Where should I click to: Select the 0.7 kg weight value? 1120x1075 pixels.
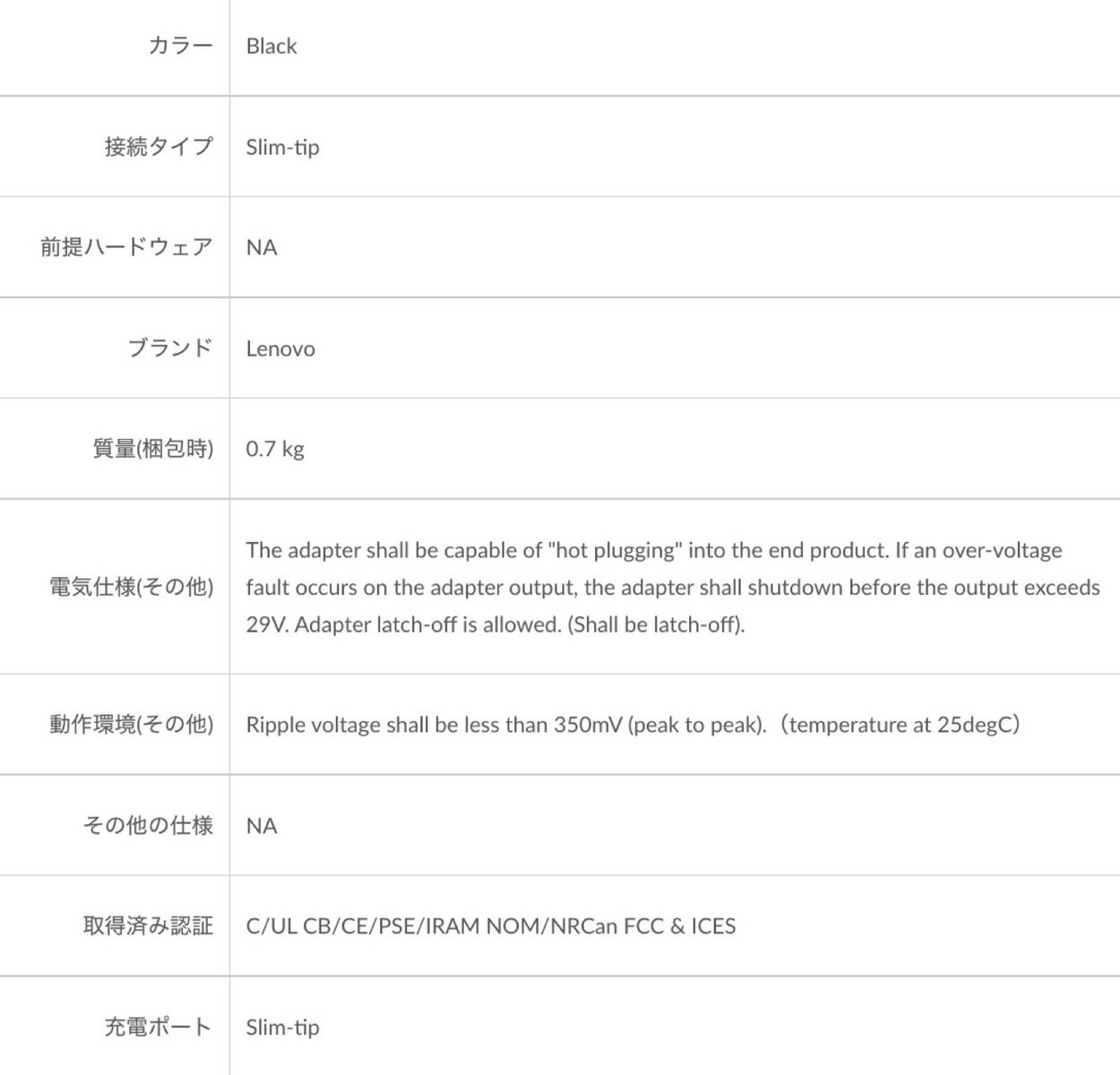(x=275, y=449)
